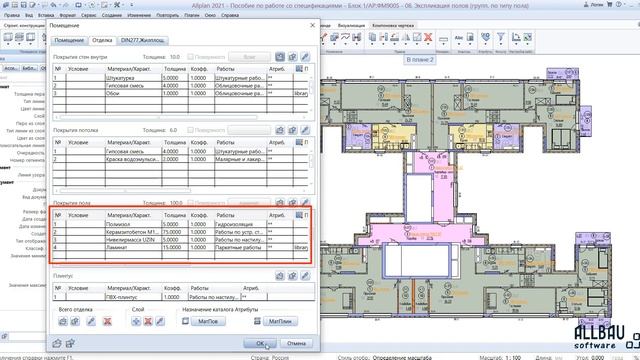Expand dropdown under the Abc label tool
The height and width of the screenshot is (360, 640).
point(459,44)
